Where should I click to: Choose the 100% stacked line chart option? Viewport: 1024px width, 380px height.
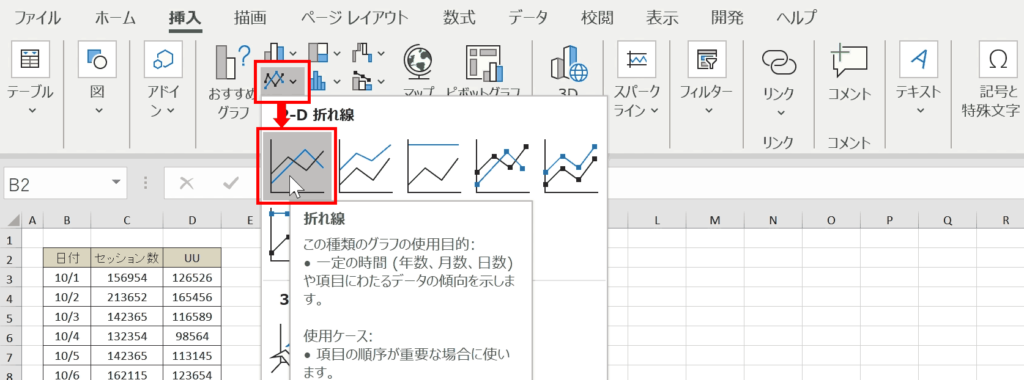coord(433,165)
